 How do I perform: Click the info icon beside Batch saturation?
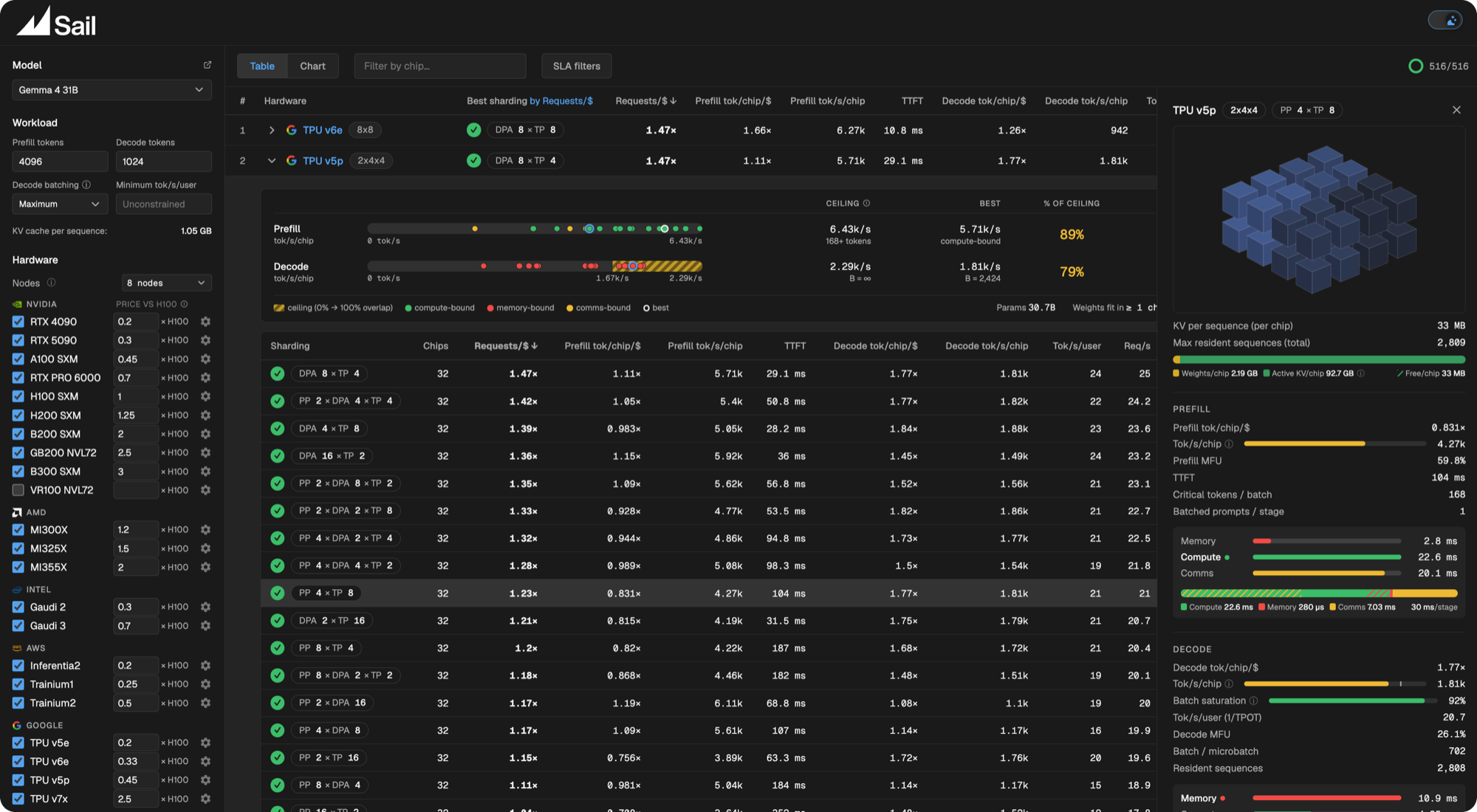point(1253,701)
